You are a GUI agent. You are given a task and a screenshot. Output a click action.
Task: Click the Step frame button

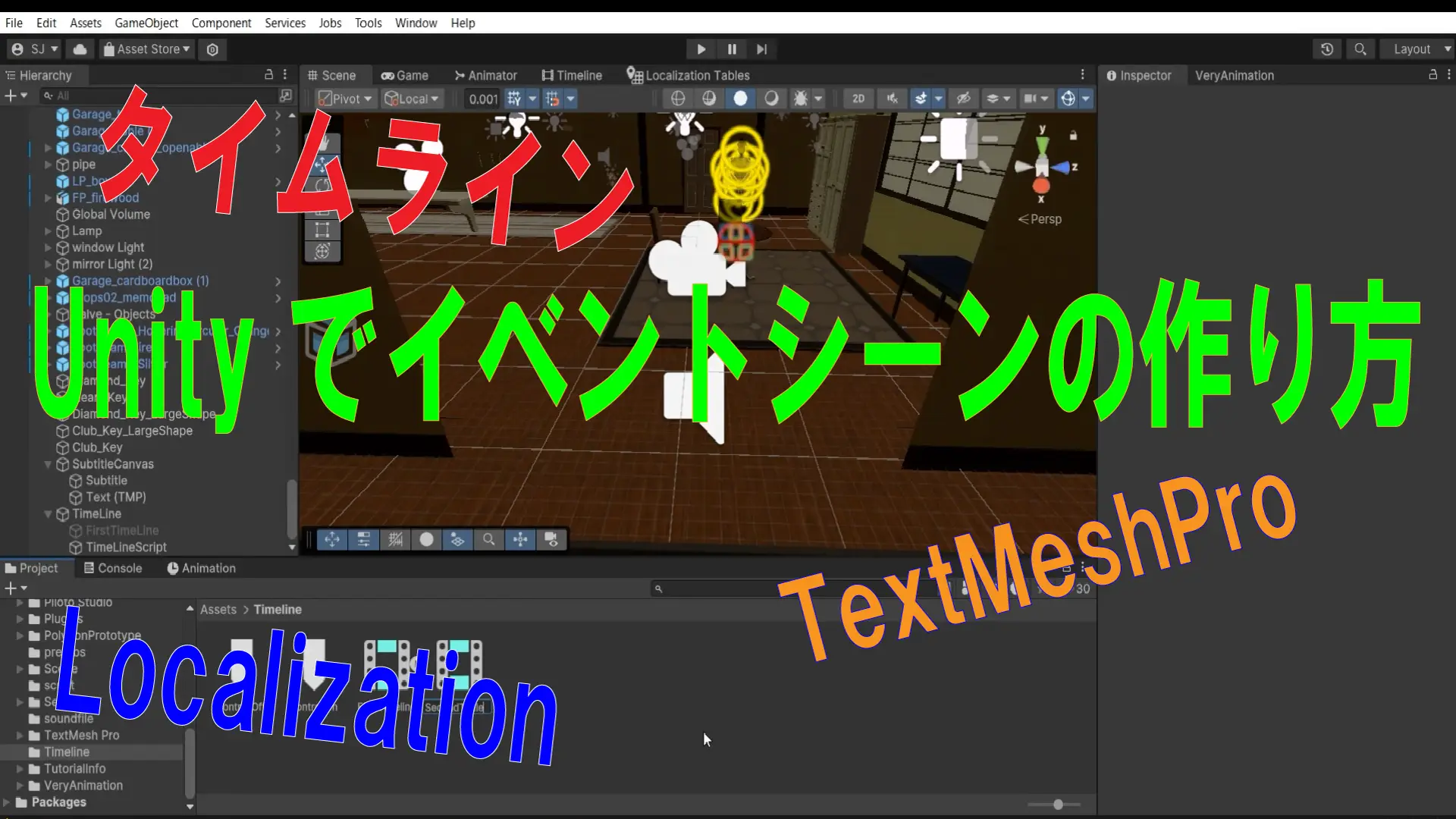[x=761, y=49]
